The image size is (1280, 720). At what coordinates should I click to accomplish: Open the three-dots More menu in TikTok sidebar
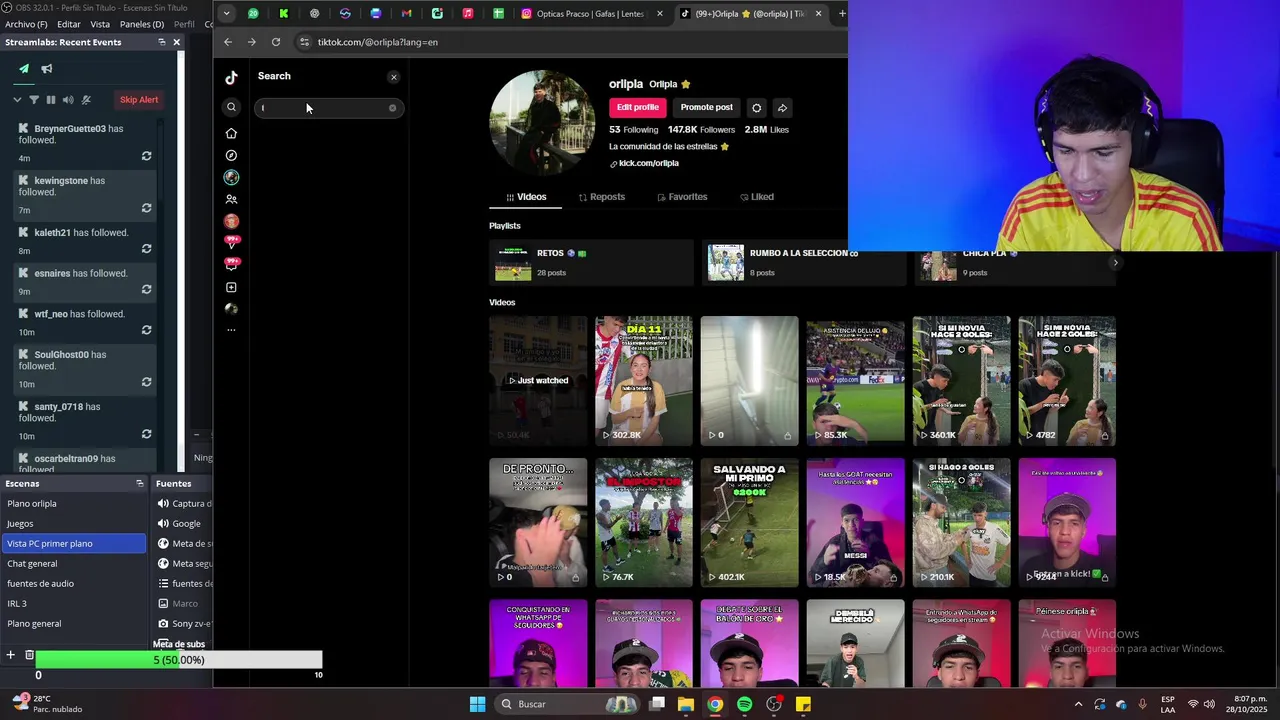tap(231, 330)
